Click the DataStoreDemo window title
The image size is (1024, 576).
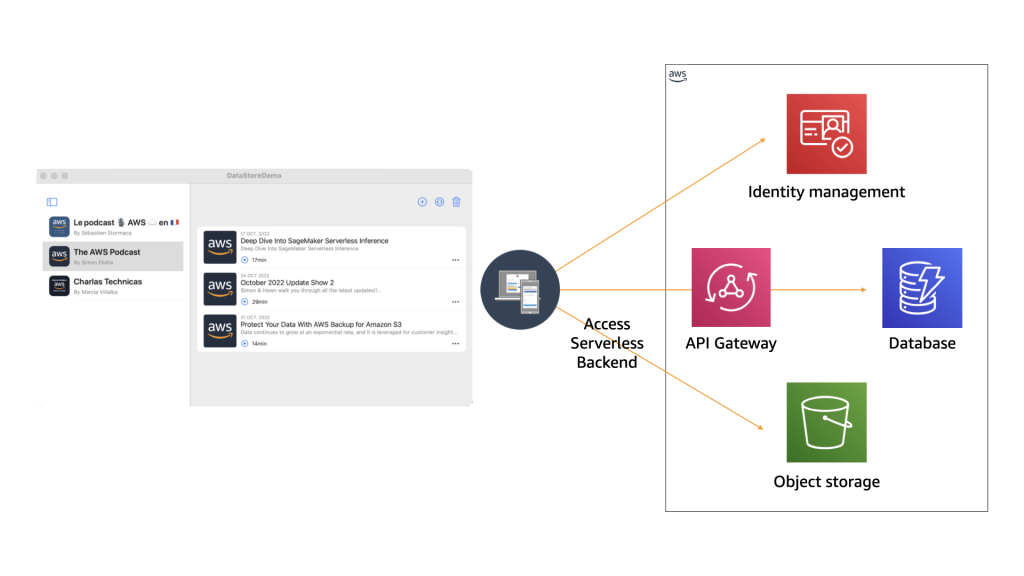click(x=254, y=176)
